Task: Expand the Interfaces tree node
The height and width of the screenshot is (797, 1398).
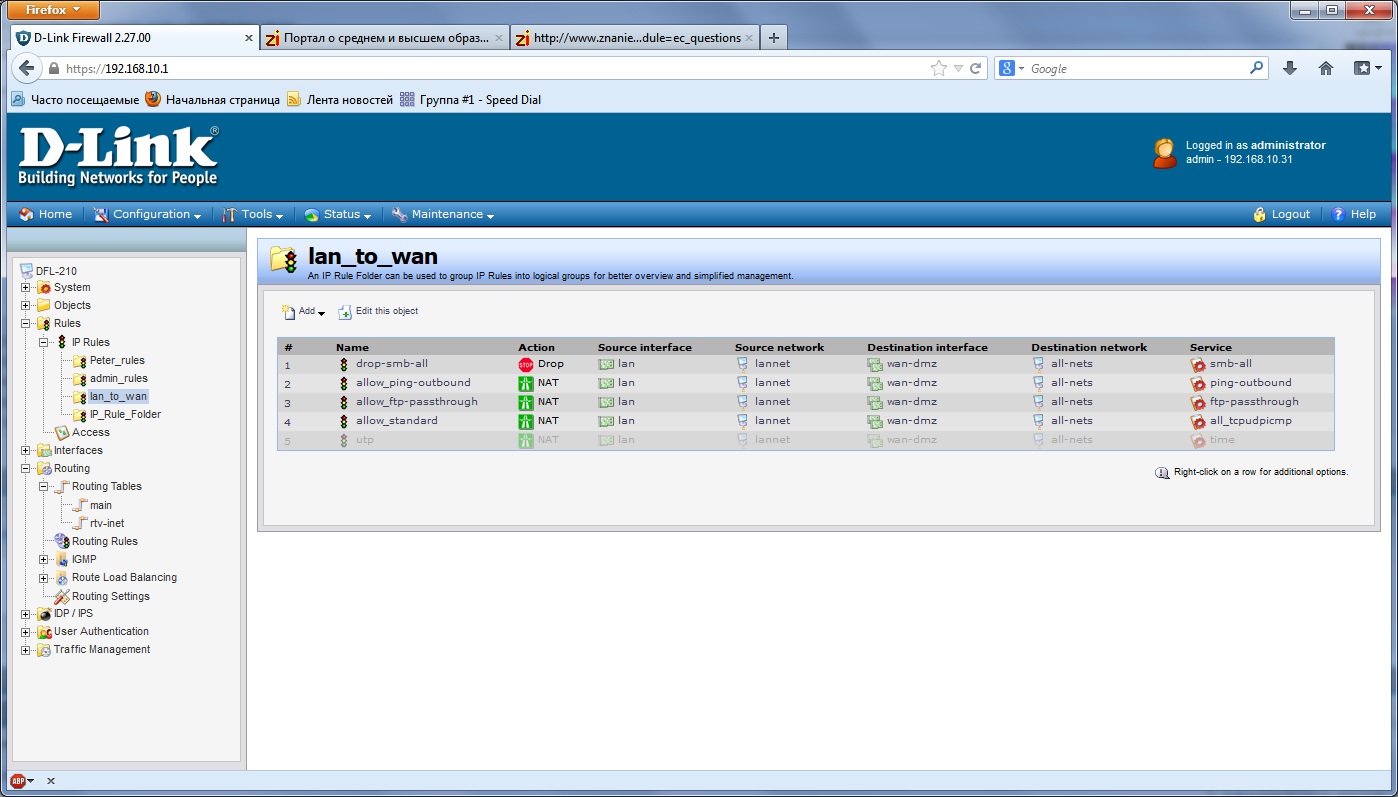Action: (x=26, y=451)
